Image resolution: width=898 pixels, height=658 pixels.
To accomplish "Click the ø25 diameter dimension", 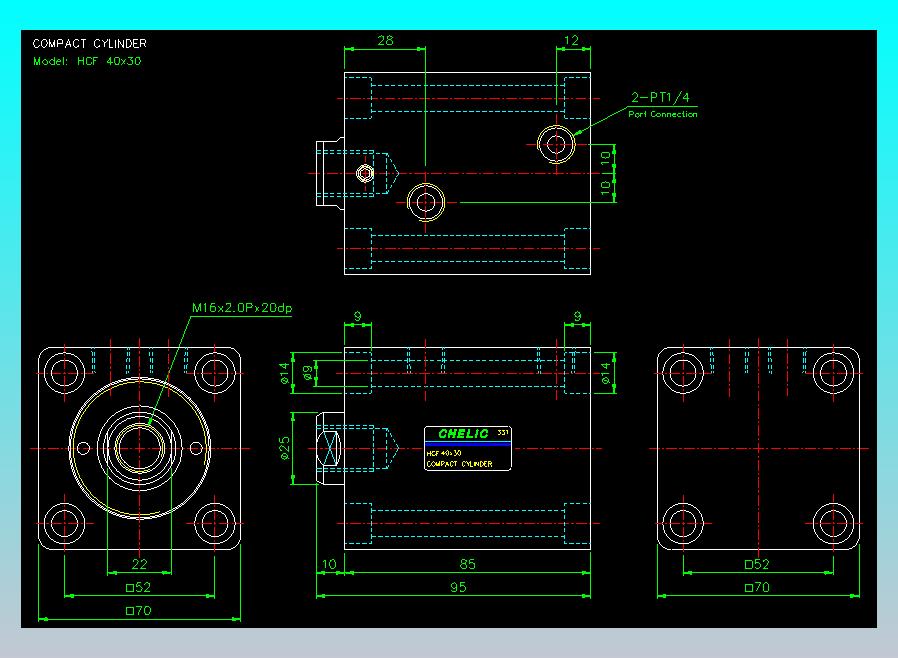I will [x=284, y=448].
